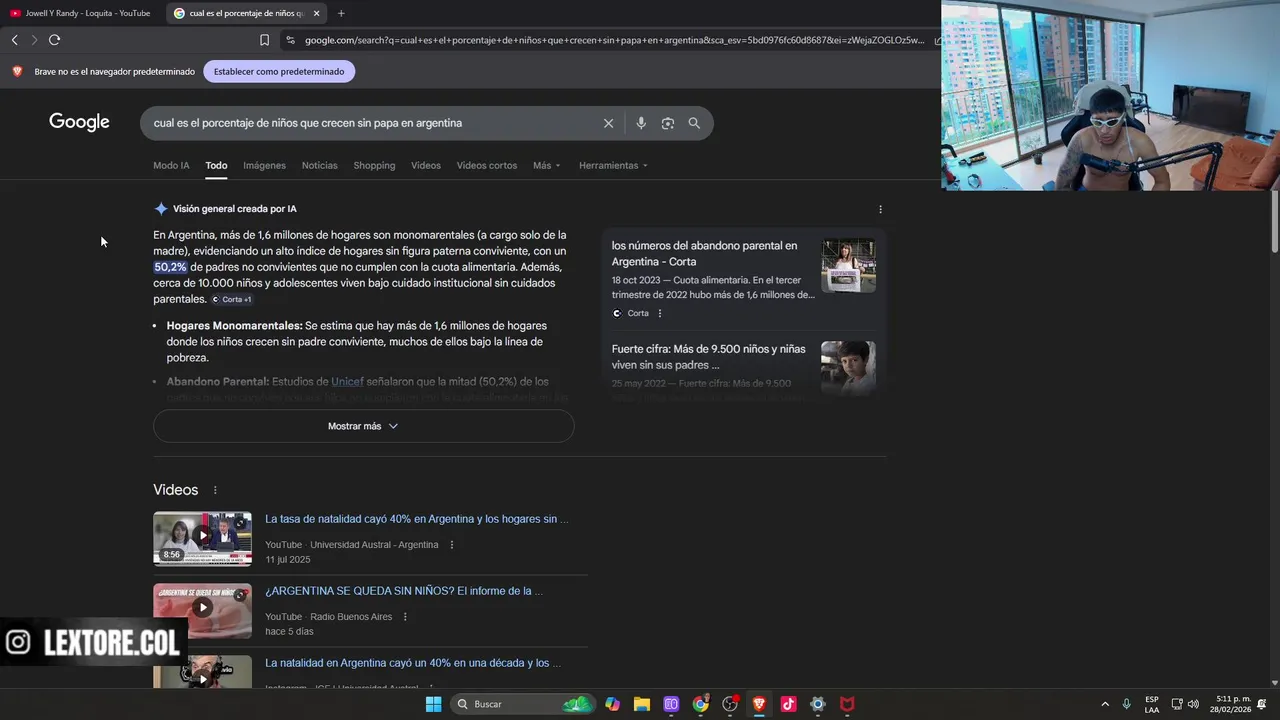1280x720 pixels.
Task: Click the taskbar microphone tray icon
Action: pos(1127,704)
